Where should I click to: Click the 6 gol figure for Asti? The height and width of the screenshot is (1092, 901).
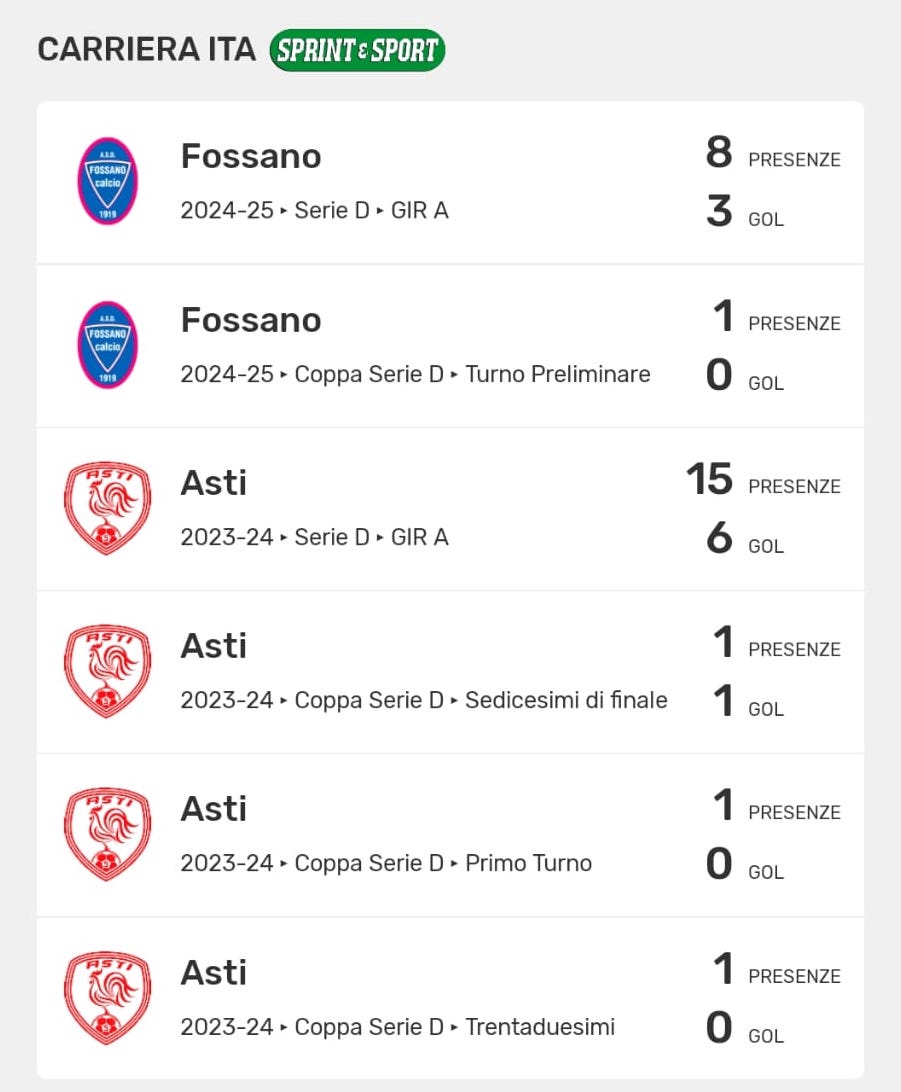[x=719, y=540]
